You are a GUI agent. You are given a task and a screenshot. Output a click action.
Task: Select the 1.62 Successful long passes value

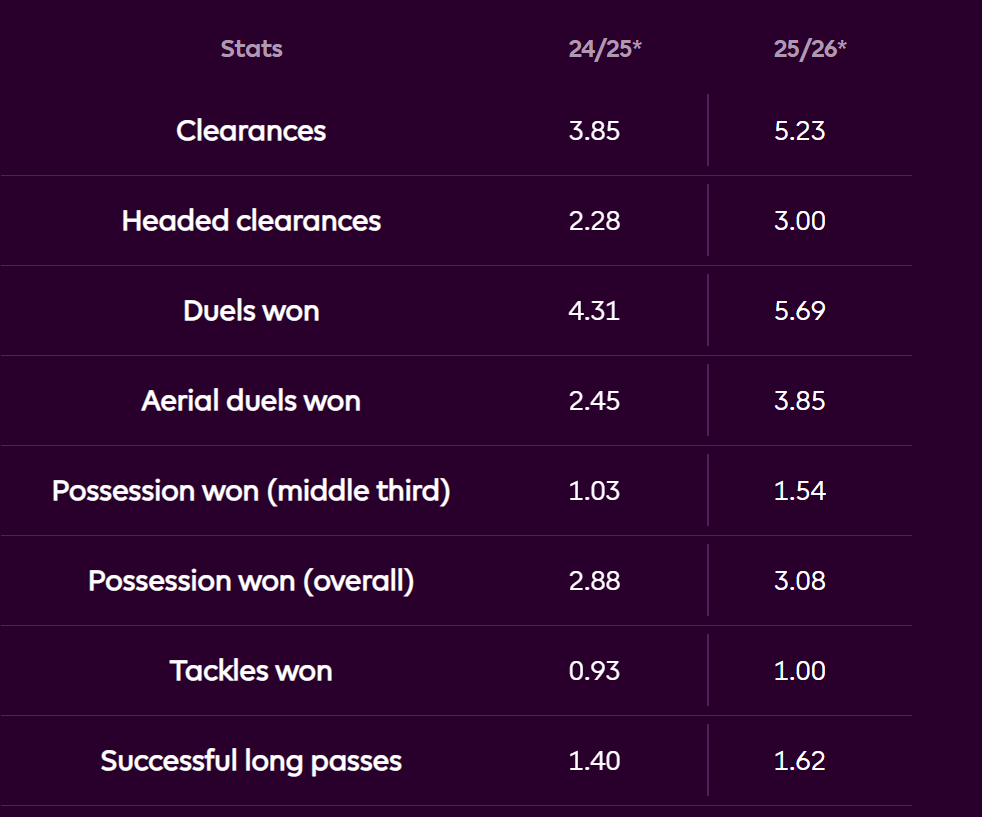(800, 761)
